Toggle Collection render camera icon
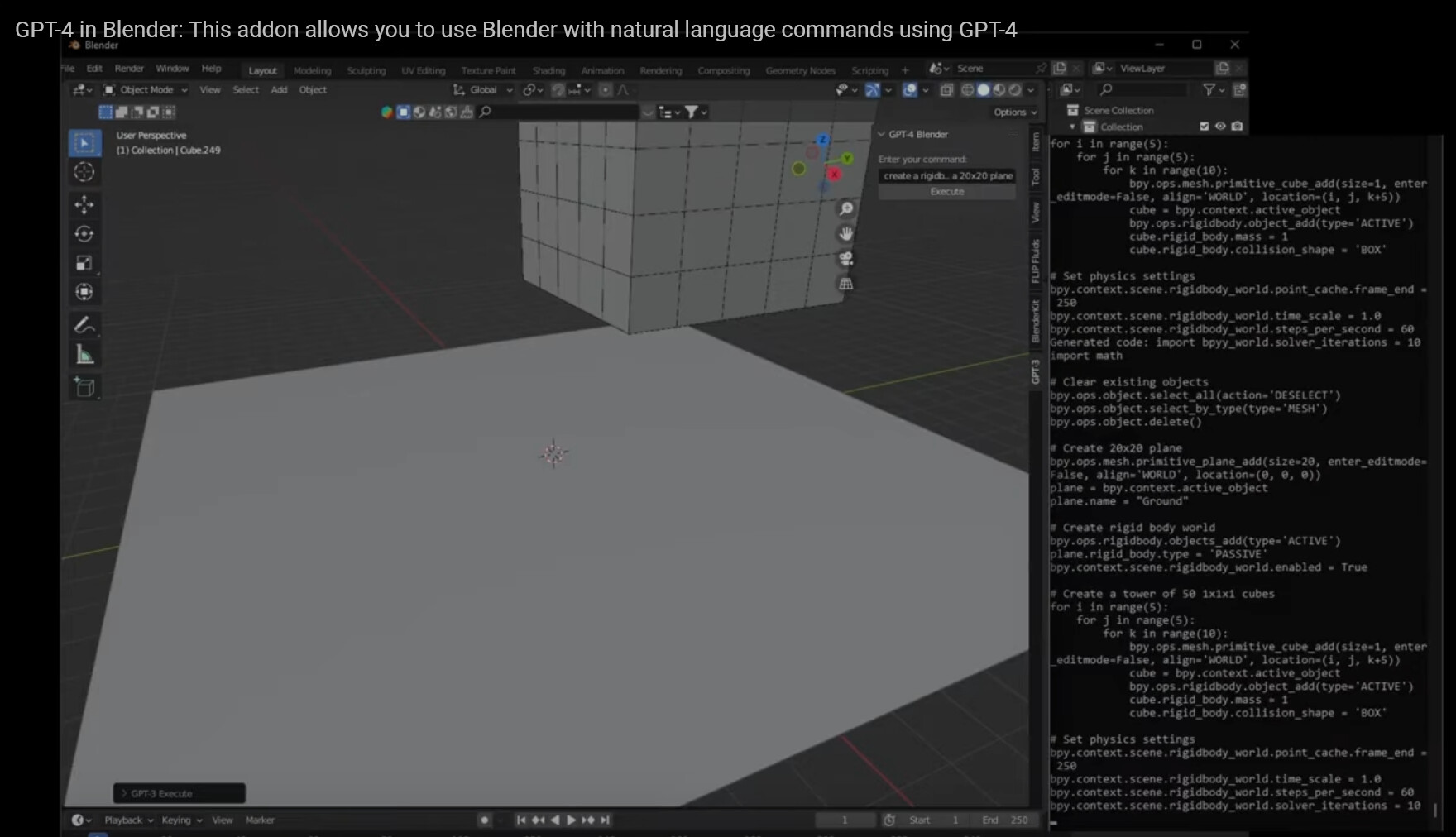 (1237, 127)
